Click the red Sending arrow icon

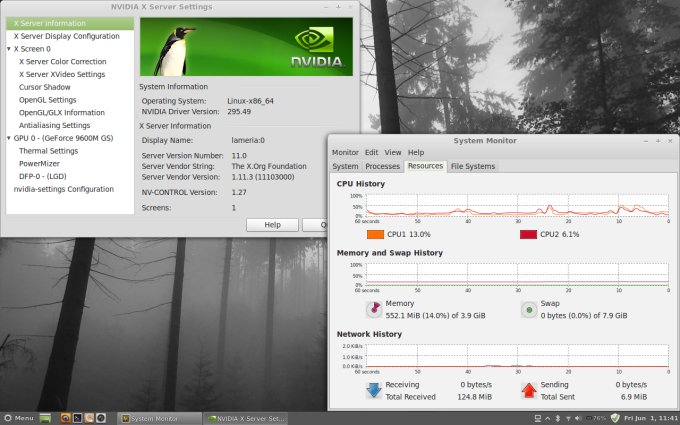pos(529,390)
